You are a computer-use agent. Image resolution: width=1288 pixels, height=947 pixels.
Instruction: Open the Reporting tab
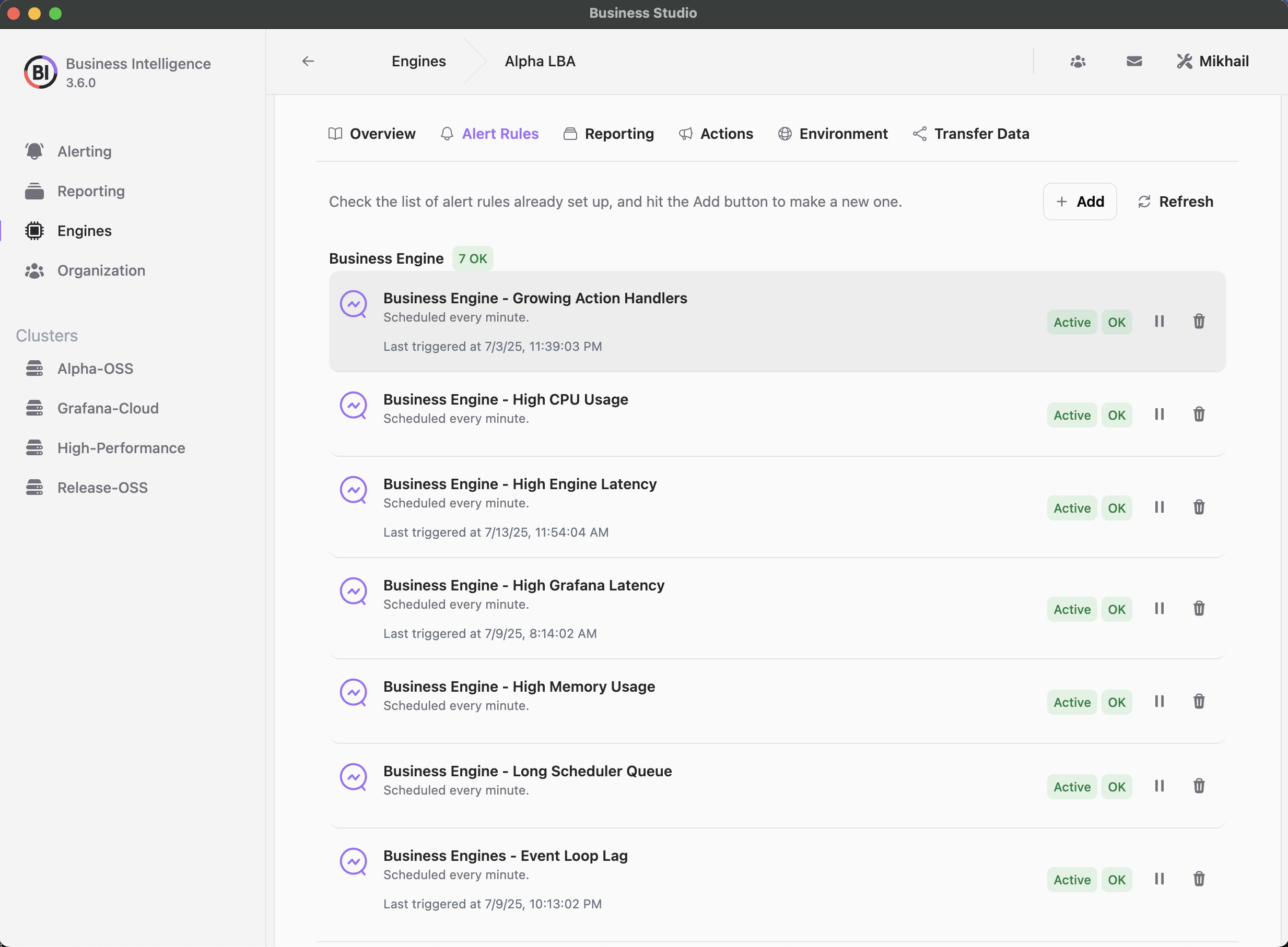pyautogui.click(x=608, y=134)
